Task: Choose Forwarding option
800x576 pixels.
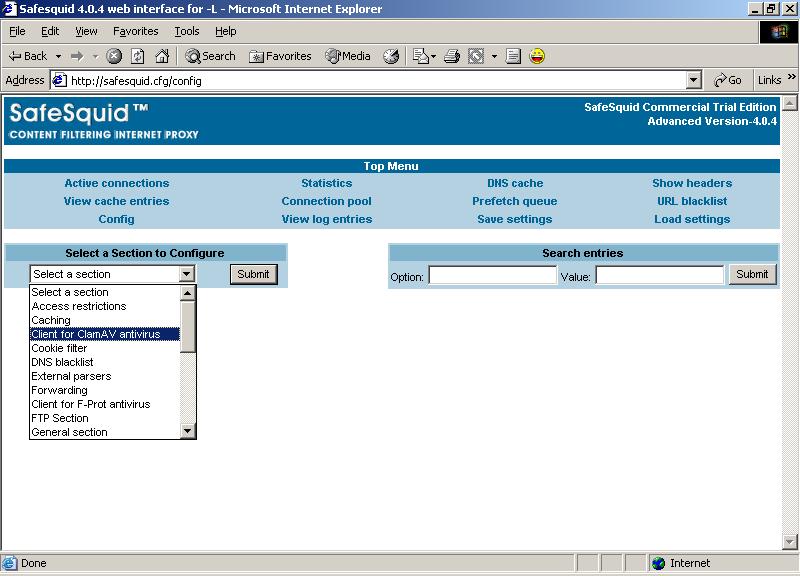Action: tap(105, 390)
